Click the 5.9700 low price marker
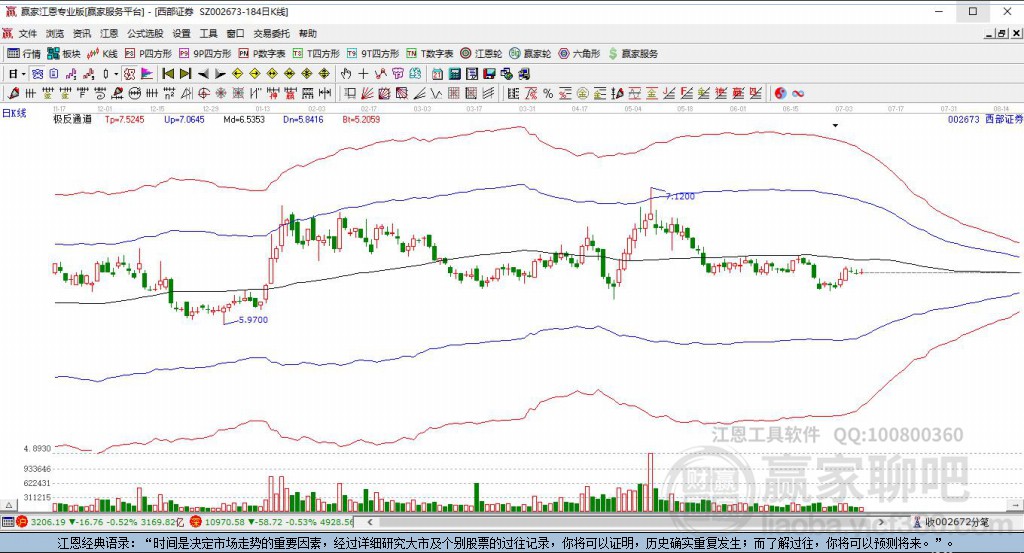The width and height of the screenshot is (1024, 553). pyautogui.click(x=253, y=320)
